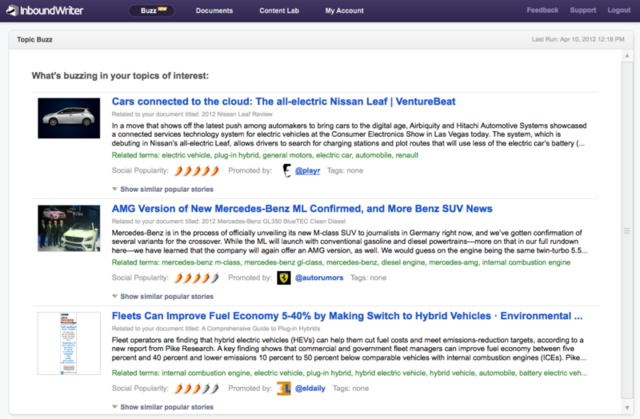640x419 pixels.
Task: Click 'Related terms' line starting 'electric vehicle, plug-in hybrid'
Action: click(265, 155)
